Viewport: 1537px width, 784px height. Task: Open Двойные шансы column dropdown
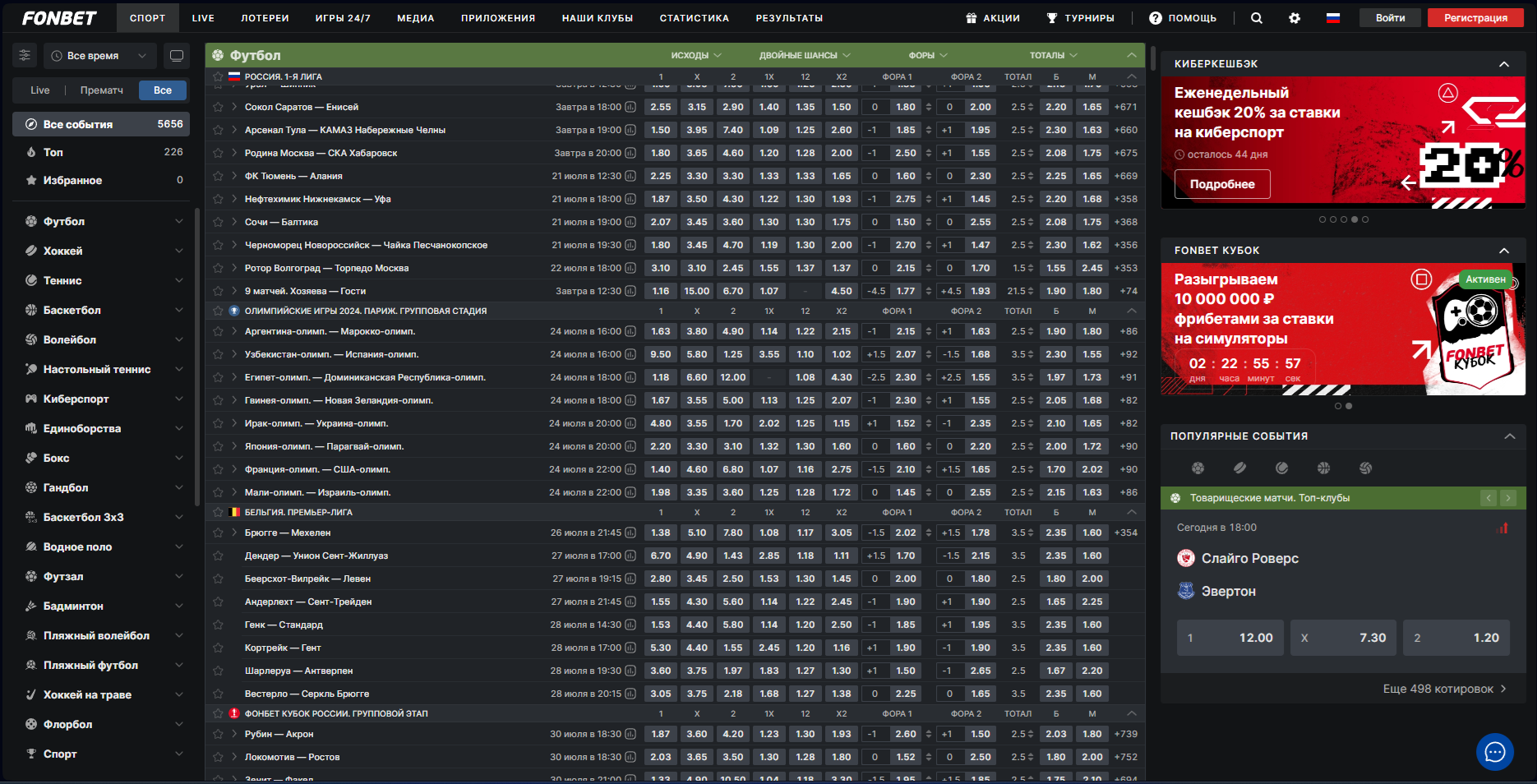[805, 55]
